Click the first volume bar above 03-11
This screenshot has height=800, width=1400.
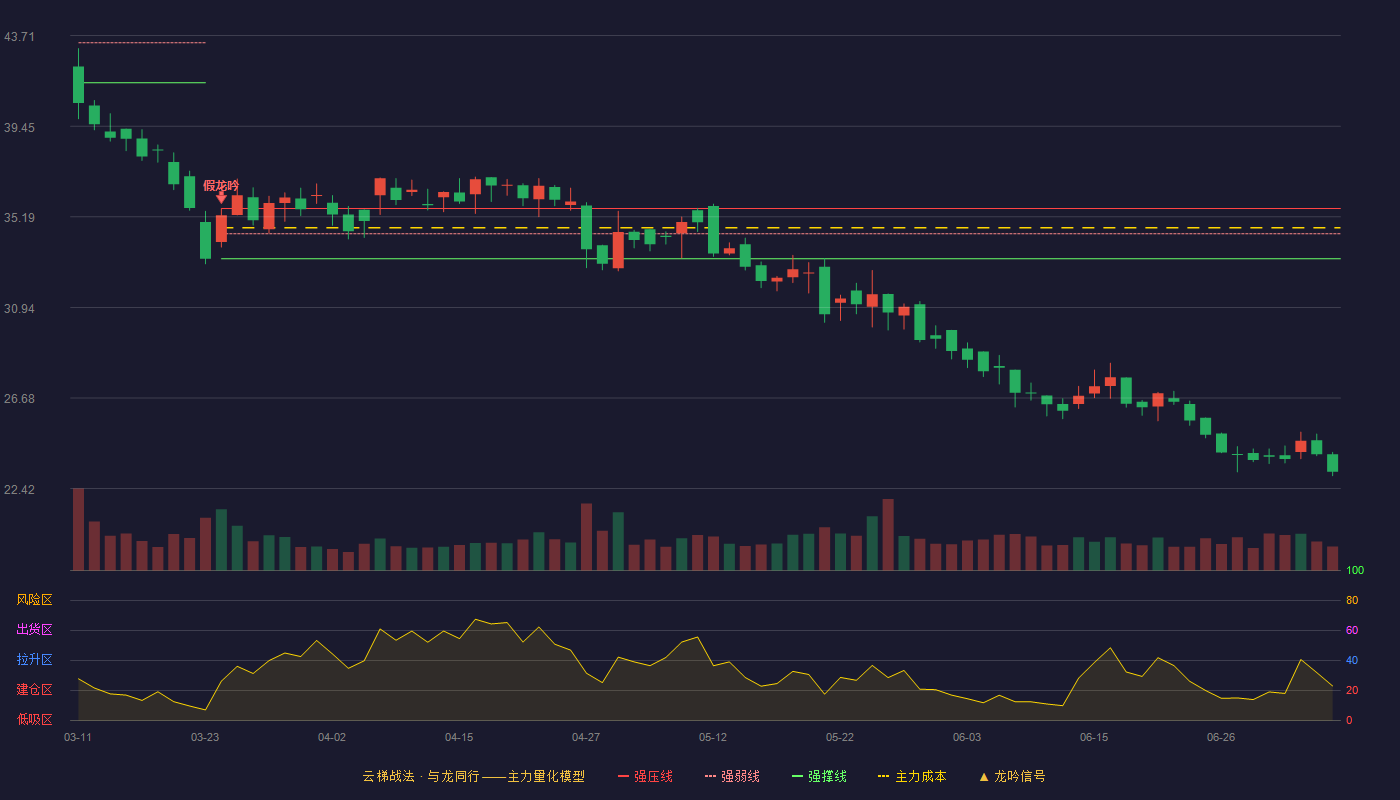click(x=78, y=529)
